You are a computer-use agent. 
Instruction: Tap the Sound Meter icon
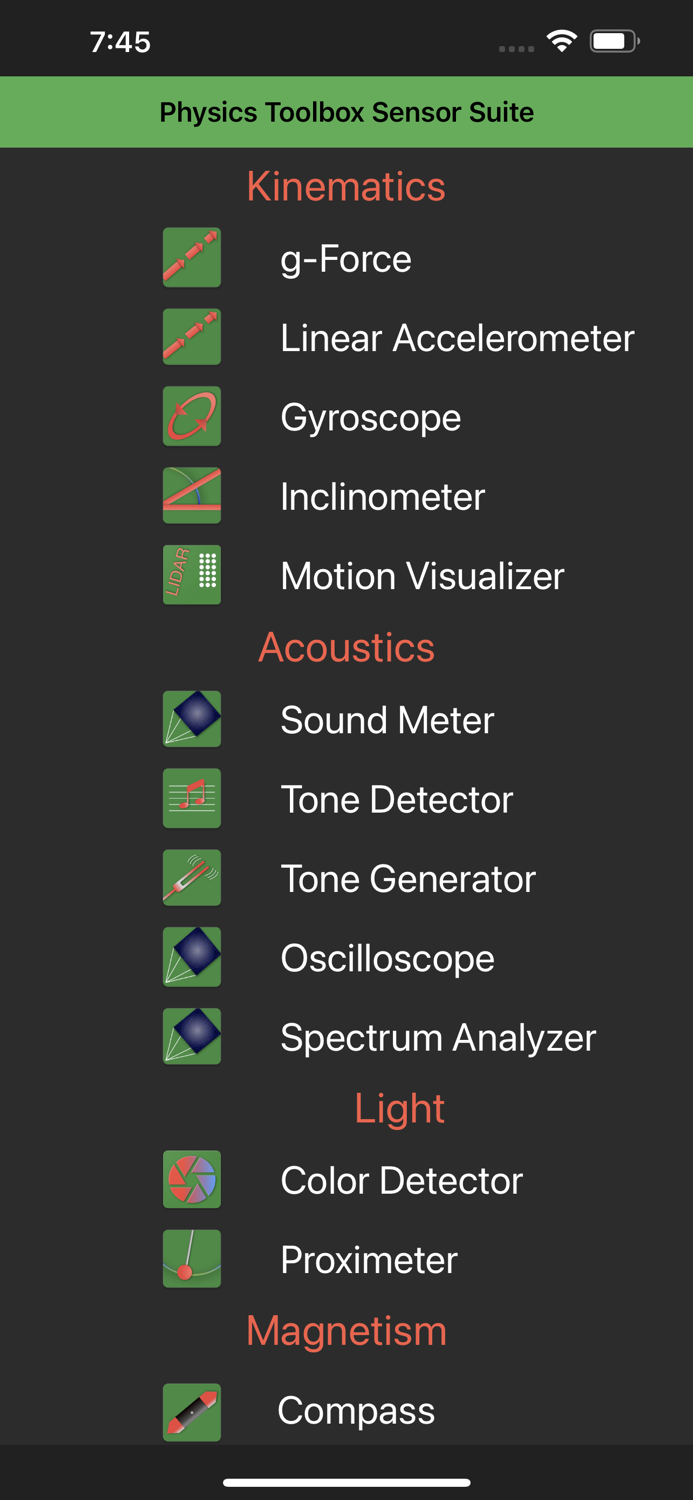(191, 718)
